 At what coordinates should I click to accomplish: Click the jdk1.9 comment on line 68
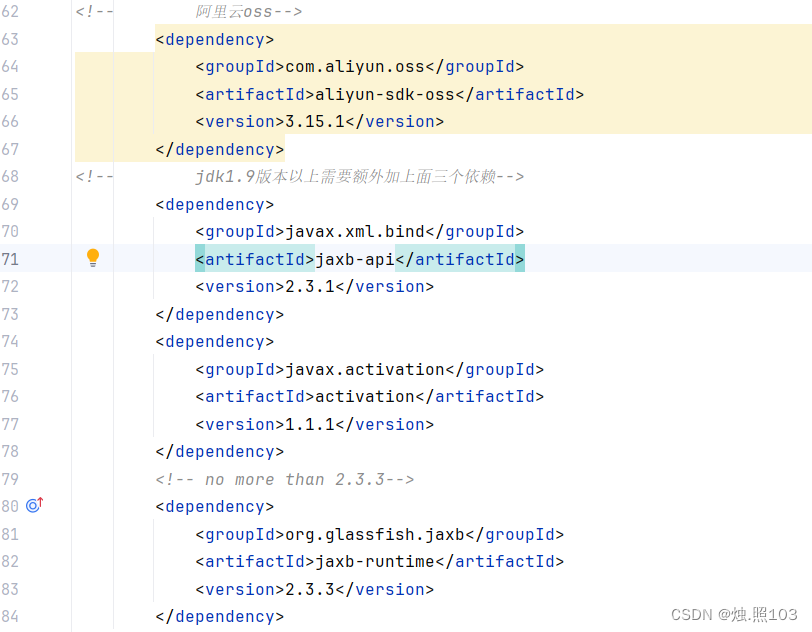pyautogui.click(x=360, y=177)
